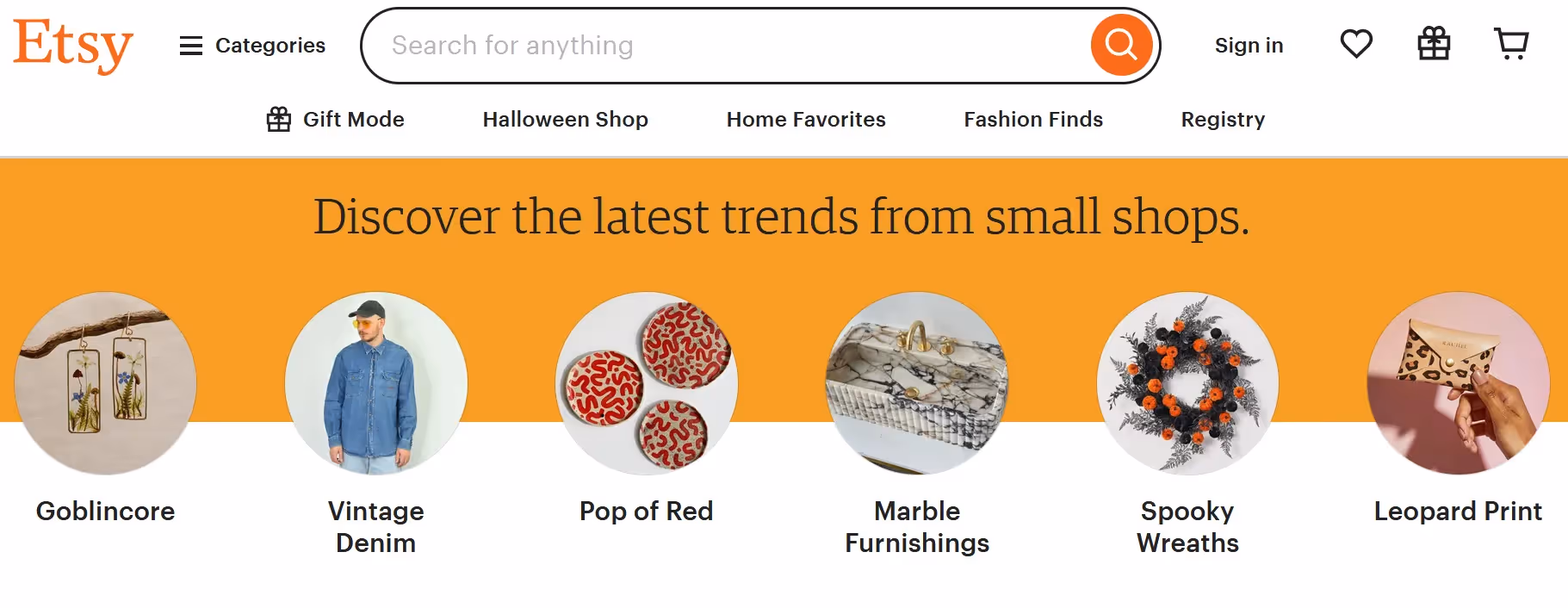Click the Etsy logo

(x=72, y=45)
